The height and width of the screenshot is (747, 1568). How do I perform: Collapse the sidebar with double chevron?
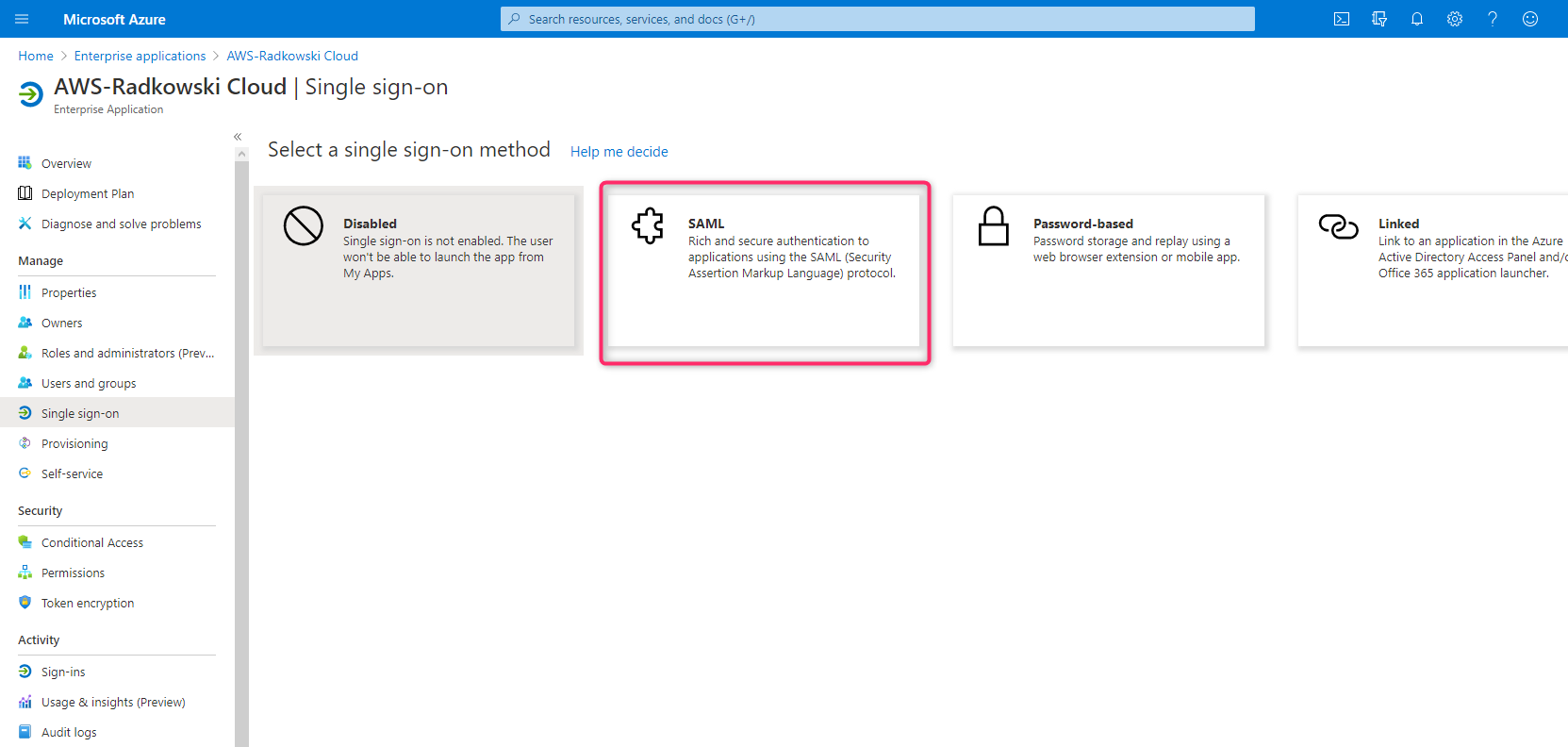(238, 137)
